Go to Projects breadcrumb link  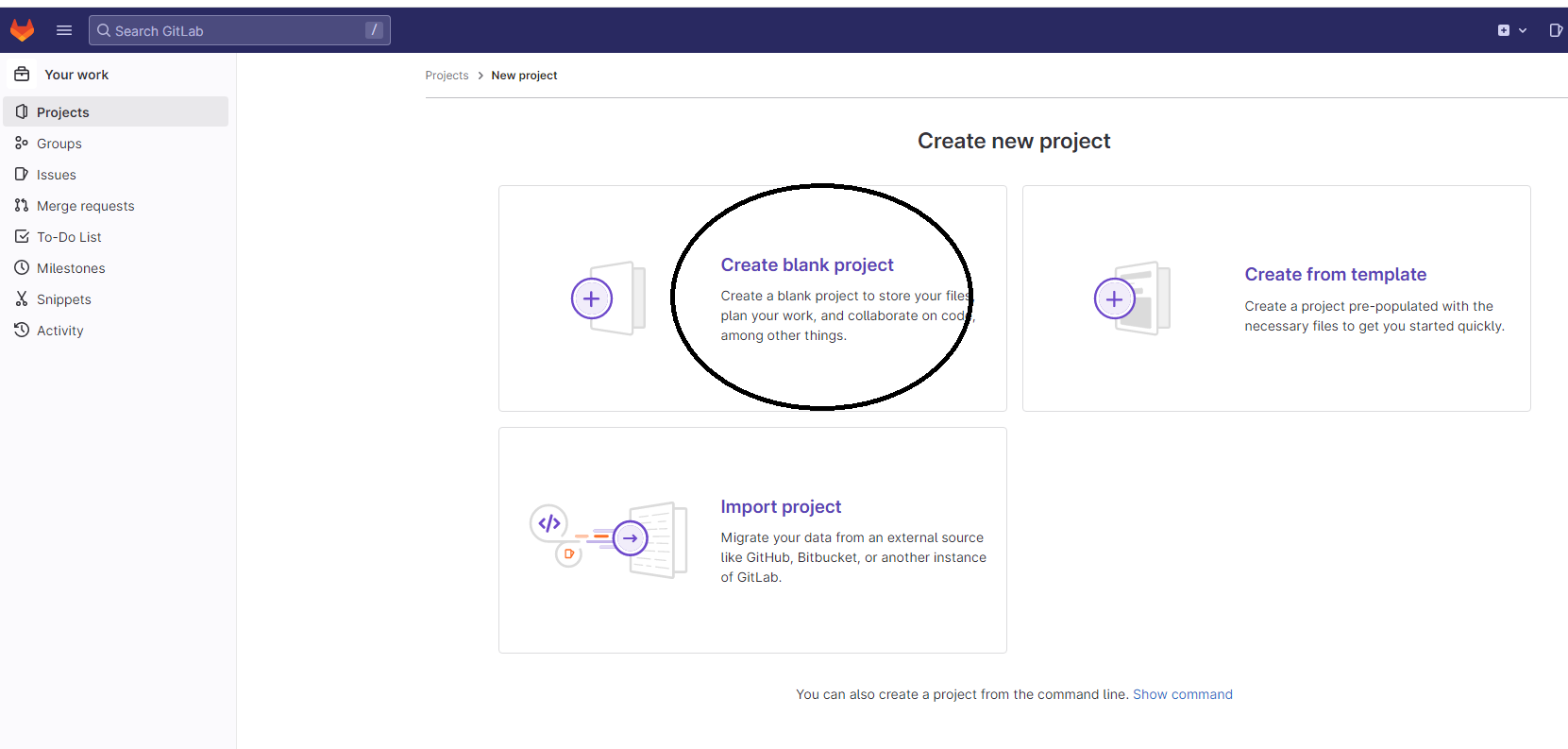447,76
